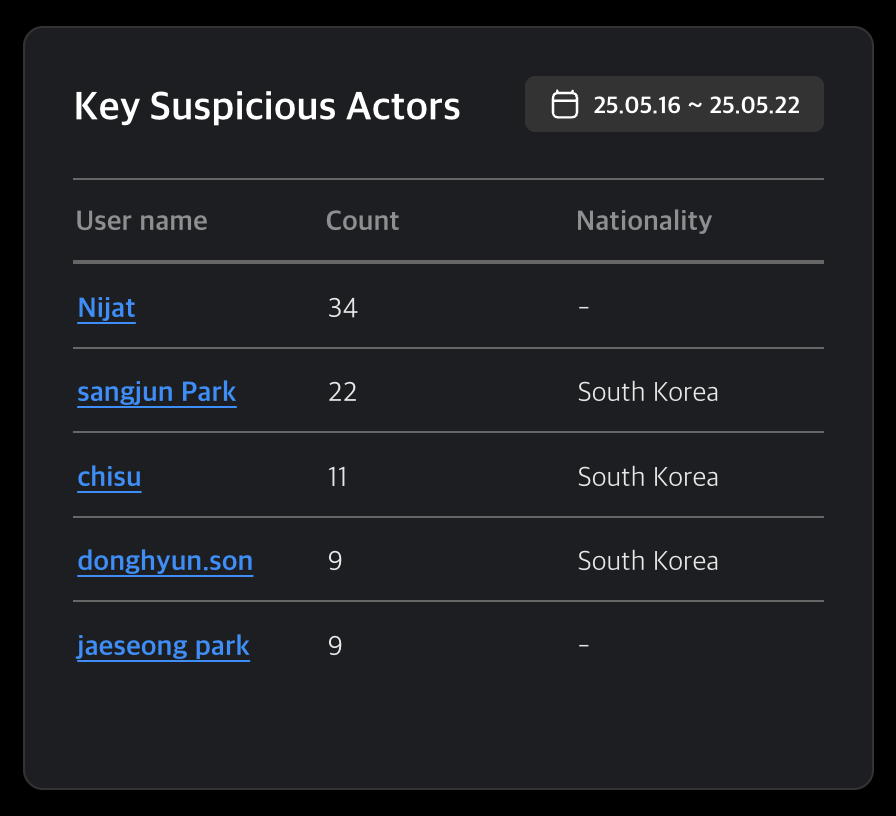The image size is (896, 816).
Task: Open the donghyun.son profile link
Action: (165, 561)
